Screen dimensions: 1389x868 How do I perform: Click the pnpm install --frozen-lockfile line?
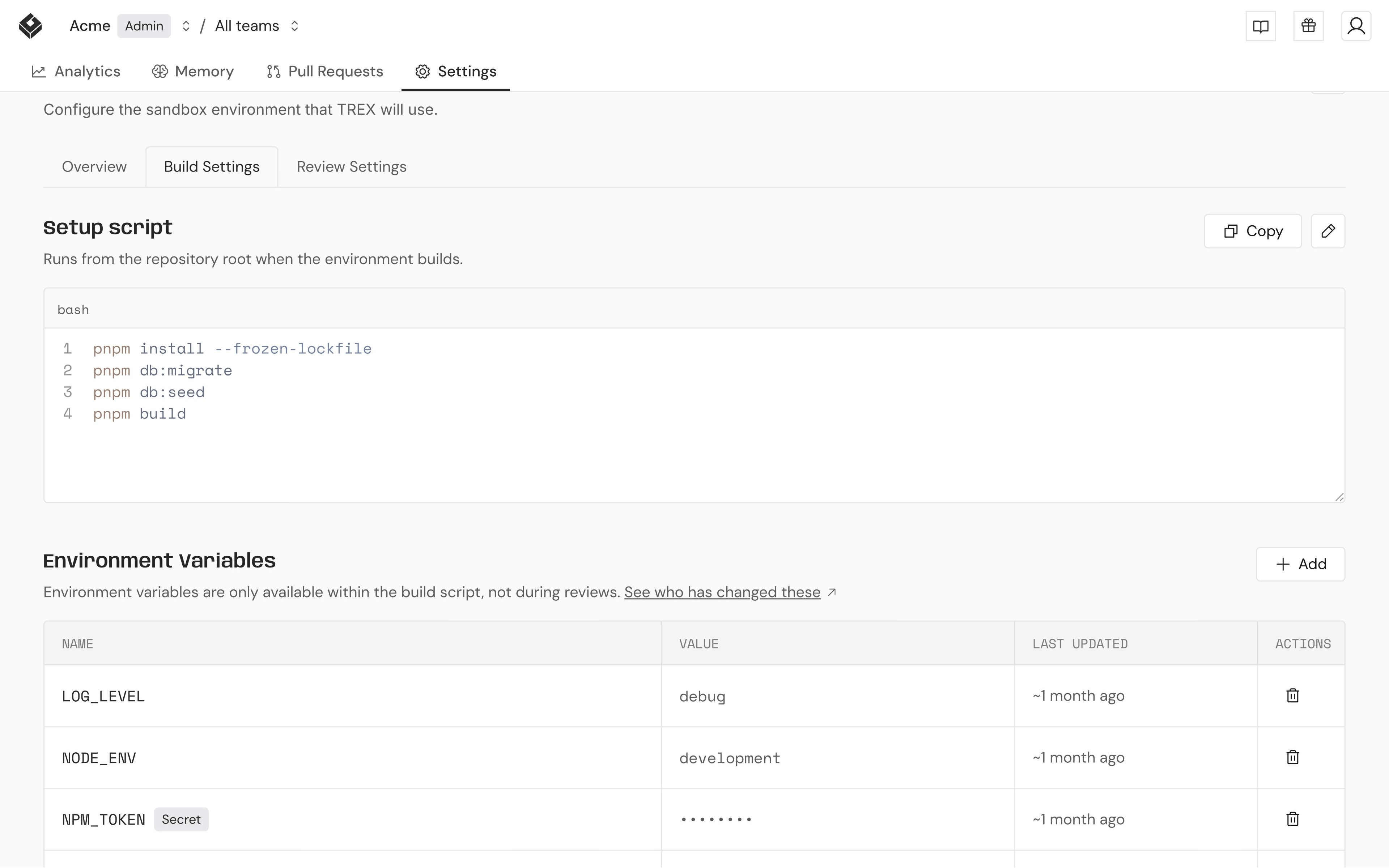(233, 349)
